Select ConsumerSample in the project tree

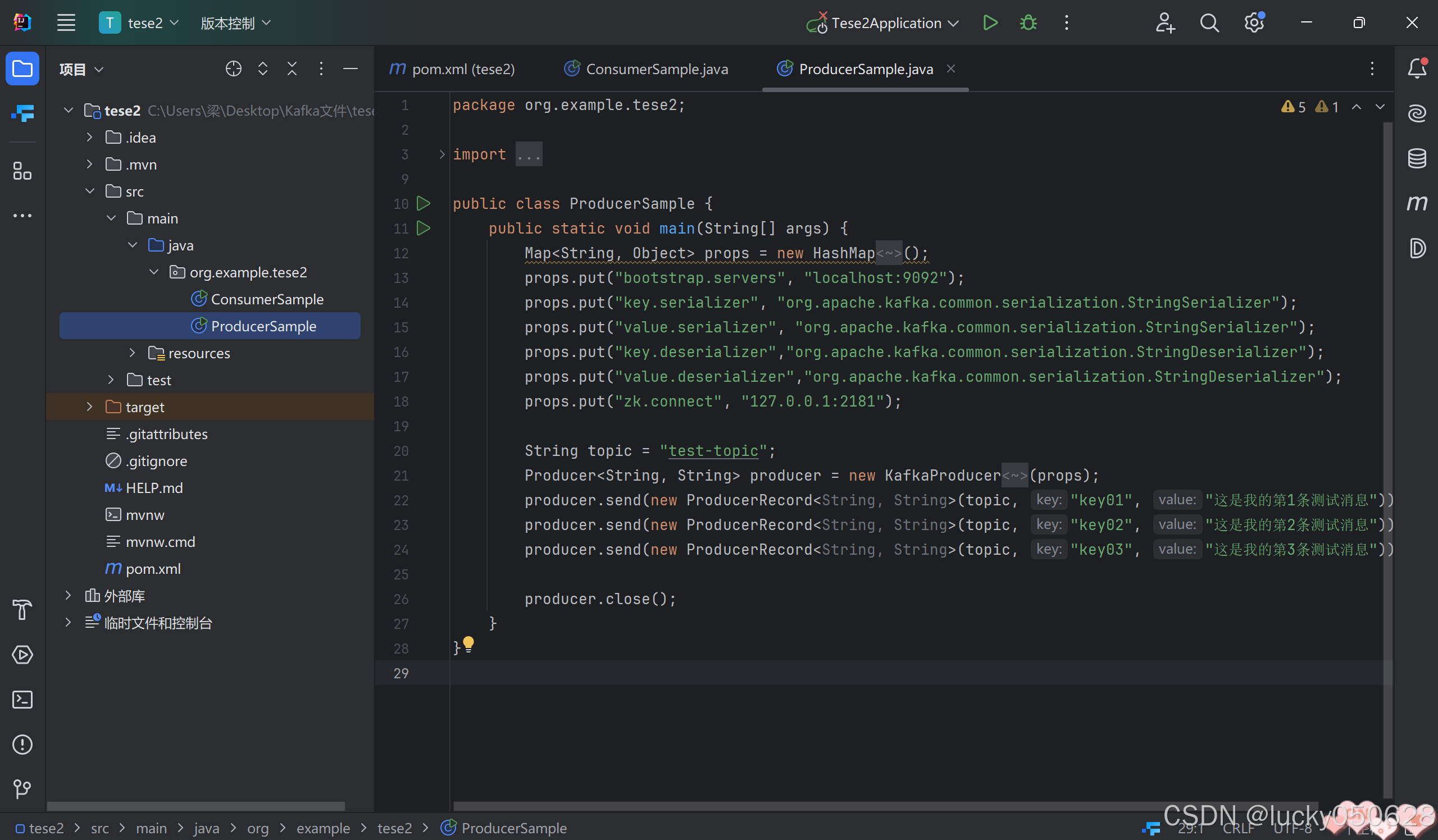pos(266,299)
